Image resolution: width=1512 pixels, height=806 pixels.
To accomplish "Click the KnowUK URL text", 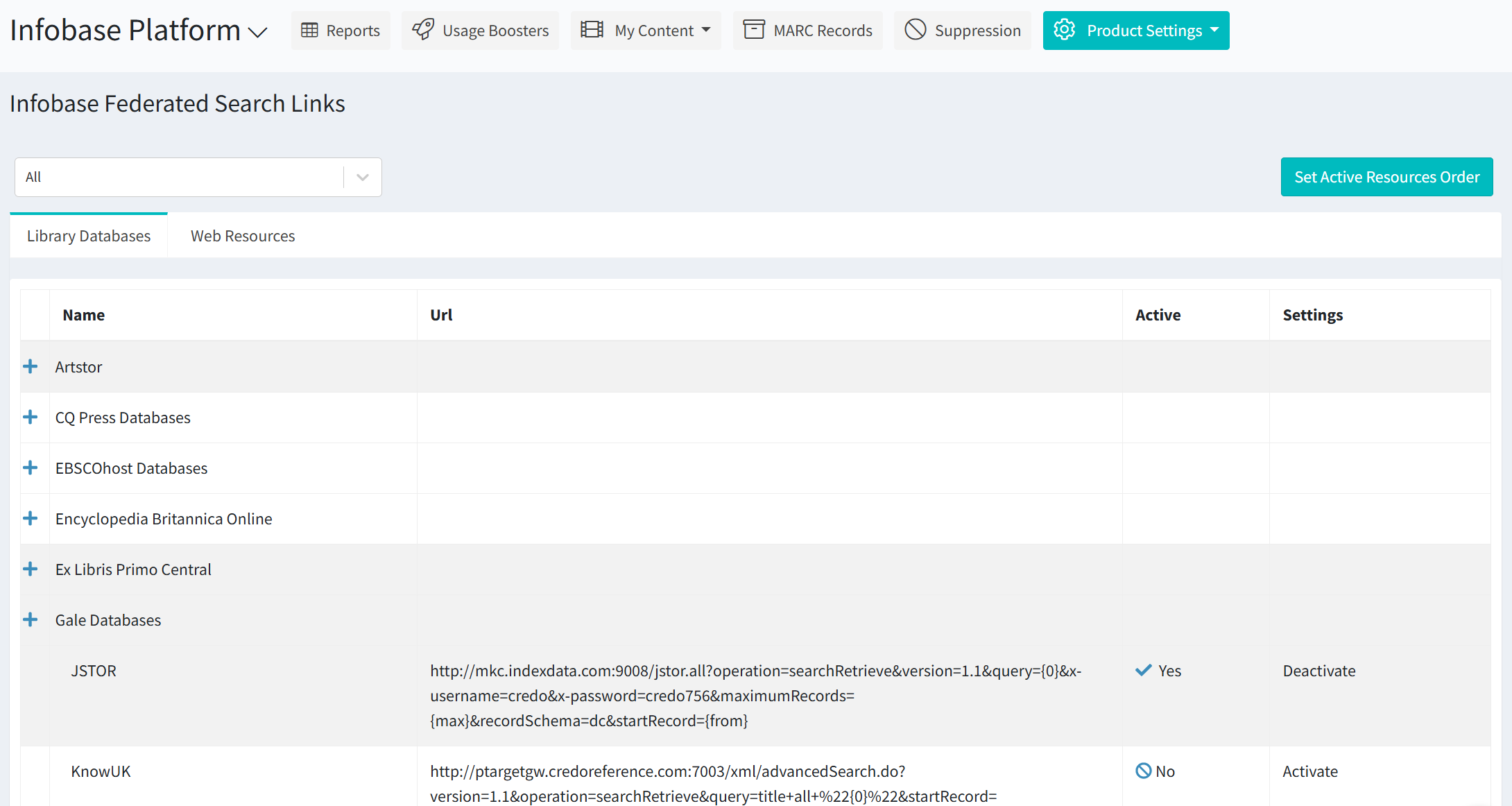I will (713, 784).
